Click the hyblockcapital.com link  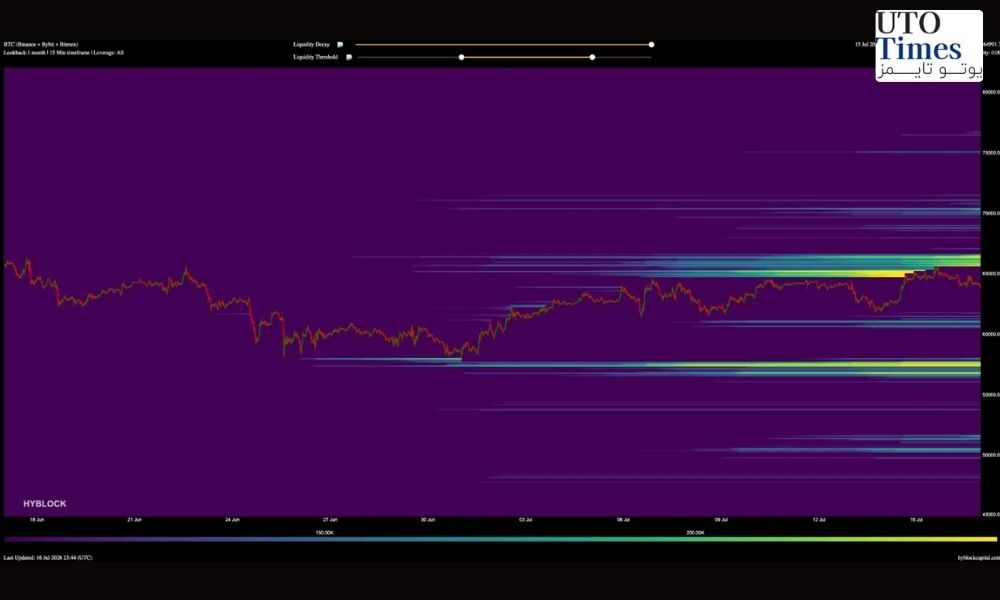click(x=978, y=558)
